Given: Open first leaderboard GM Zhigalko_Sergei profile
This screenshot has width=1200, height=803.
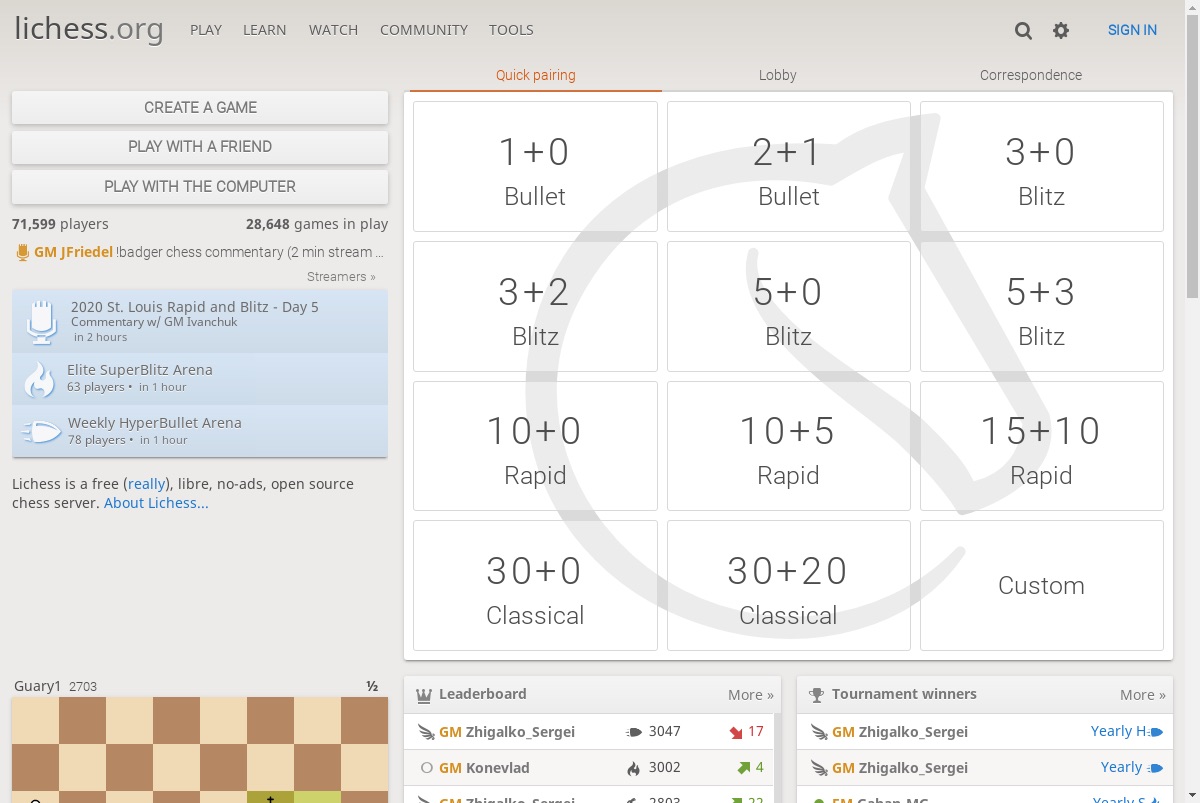Looking at the screenshot, I should pyautogui.click(x=507, y=732).
